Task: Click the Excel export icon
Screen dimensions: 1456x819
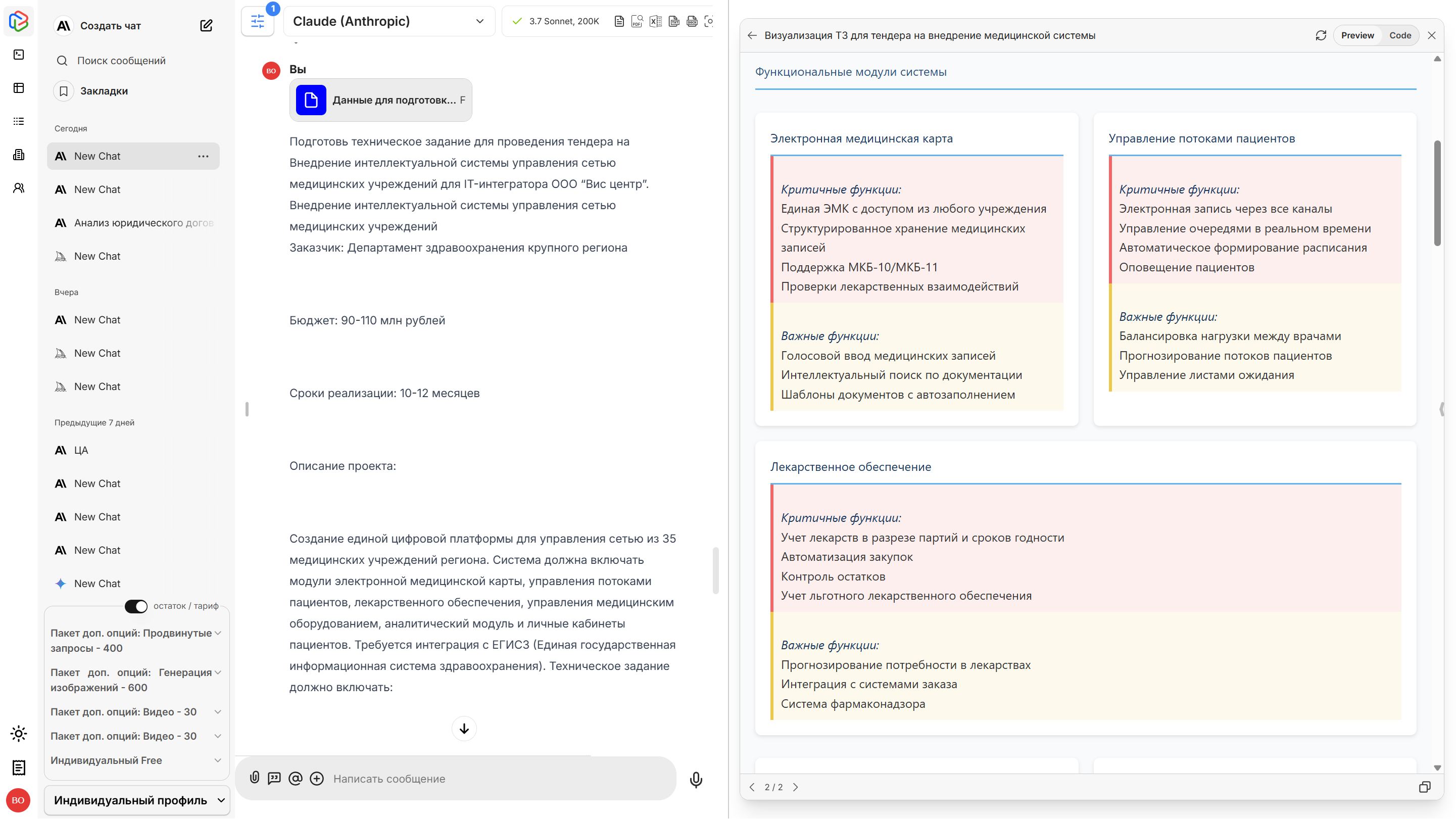Action: pyautogui.click(x=655, y=22)
